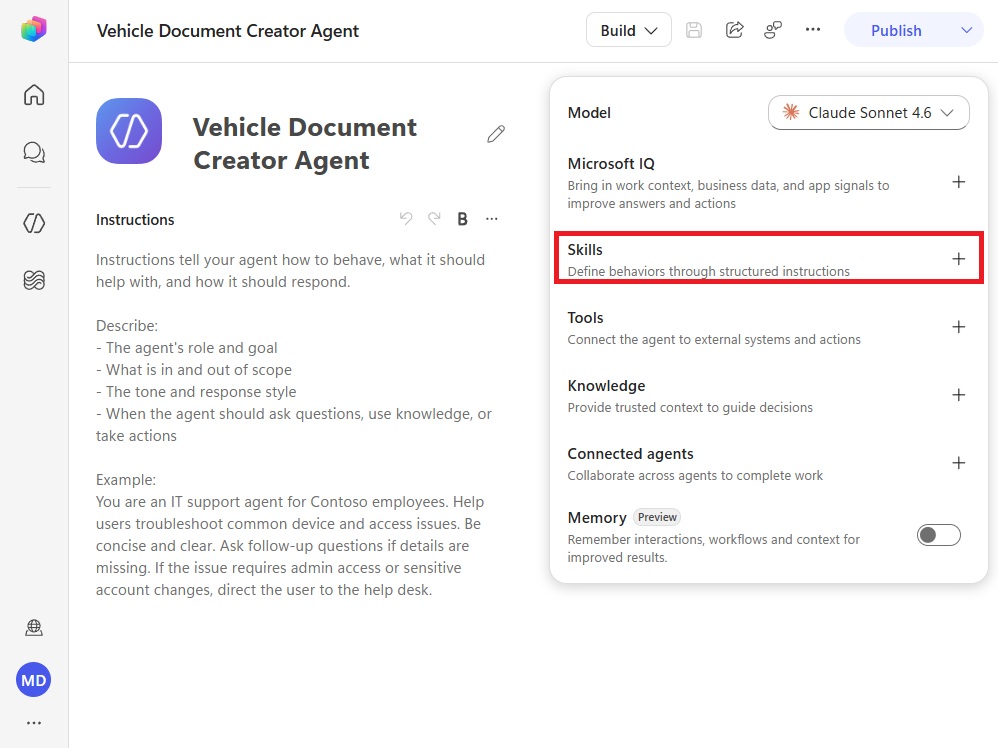Click the Save icon in header

694,30
